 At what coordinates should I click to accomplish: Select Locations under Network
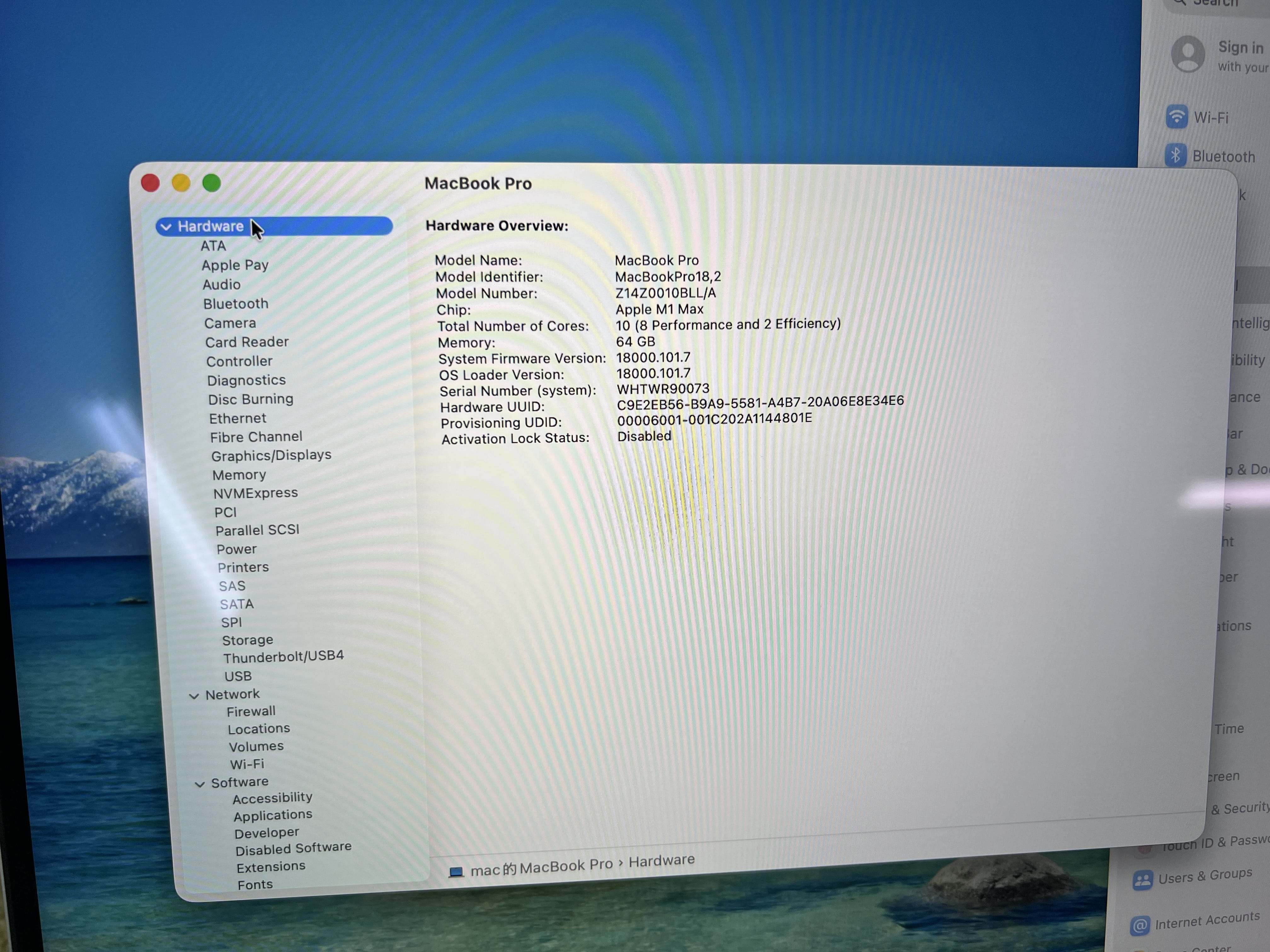(259, 729)
